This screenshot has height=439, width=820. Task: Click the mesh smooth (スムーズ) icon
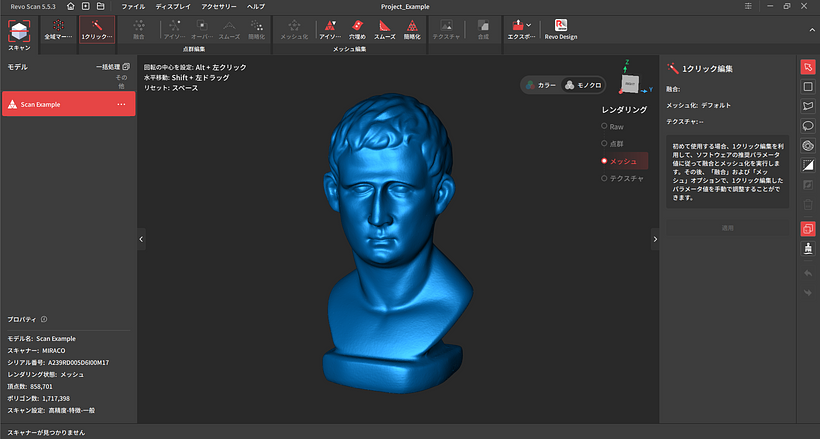pyautogui.click(x=384, y=29)
